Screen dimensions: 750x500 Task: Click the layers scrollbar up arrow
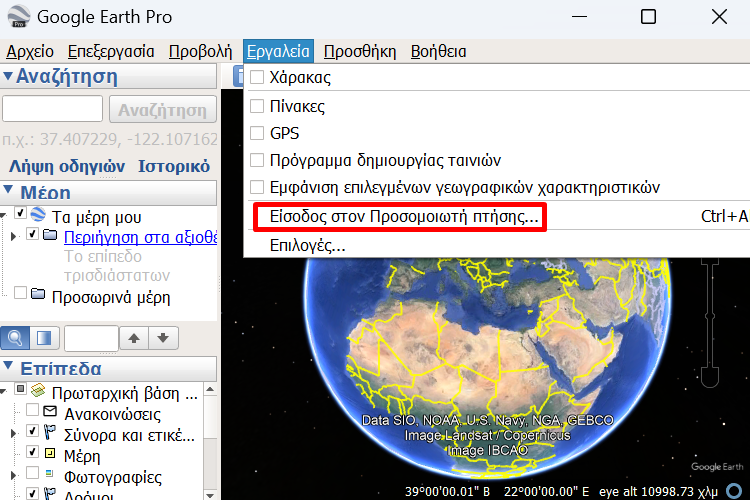(210, 389)
